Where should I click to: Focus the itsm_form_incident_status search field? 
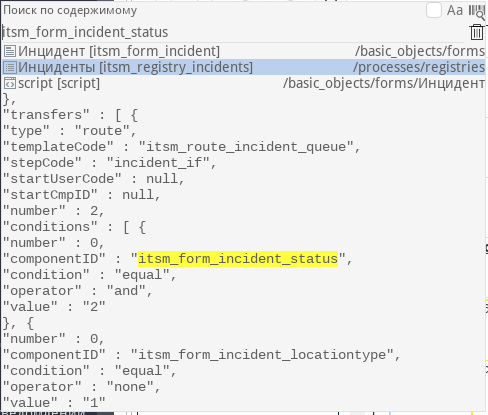[233, 32]
